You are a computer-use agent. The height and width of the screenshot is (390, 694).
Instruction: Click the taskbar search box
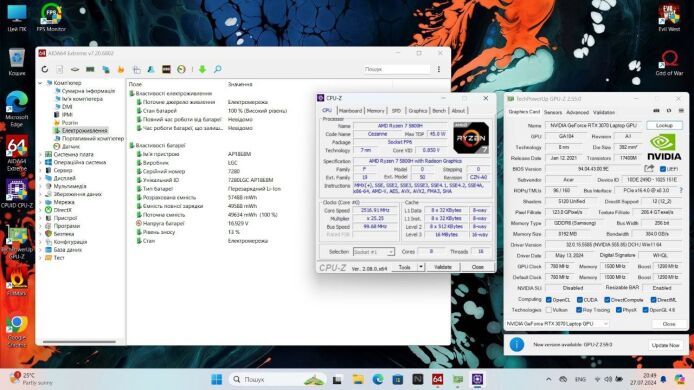pos(278,379)
